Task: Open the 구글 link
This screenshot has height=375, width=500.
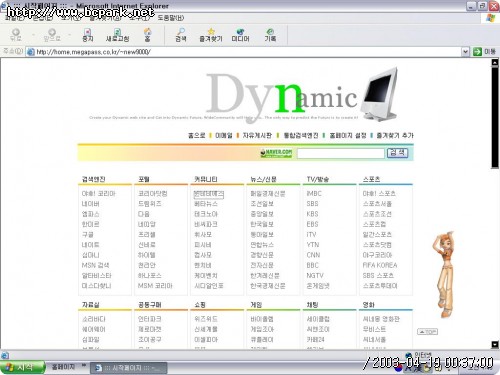Action: pyautogui.click(x=87, y=234)
